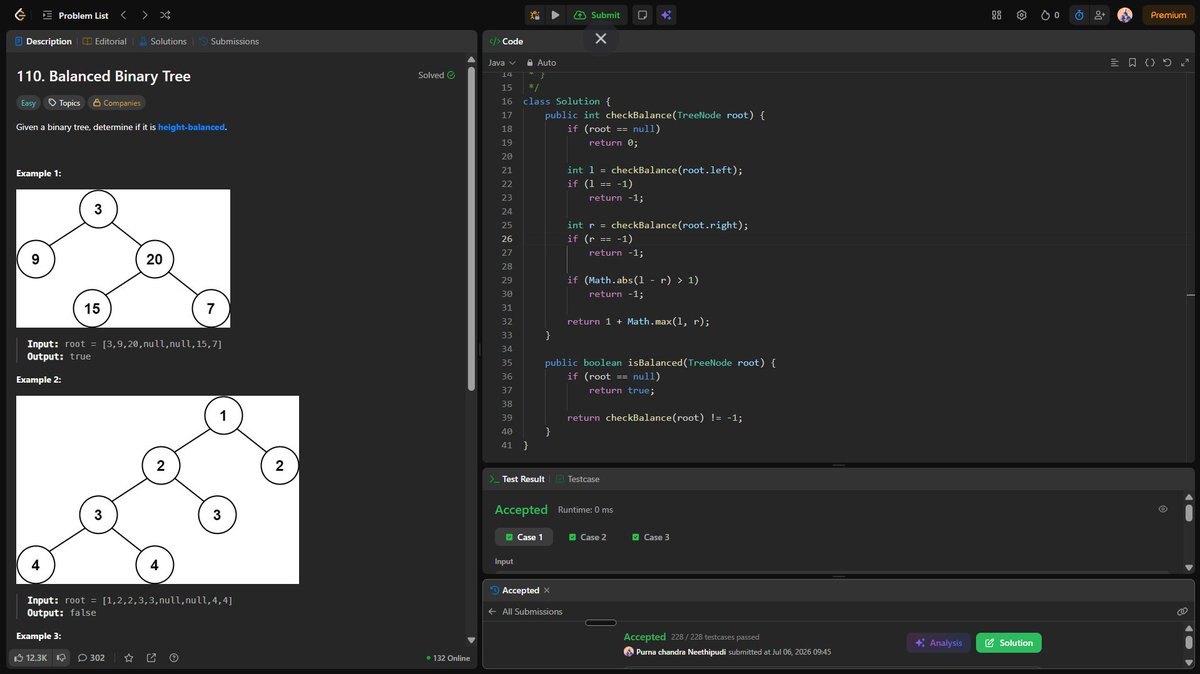
Task: Star this problem as favorite
Action: tap(128, 657)
